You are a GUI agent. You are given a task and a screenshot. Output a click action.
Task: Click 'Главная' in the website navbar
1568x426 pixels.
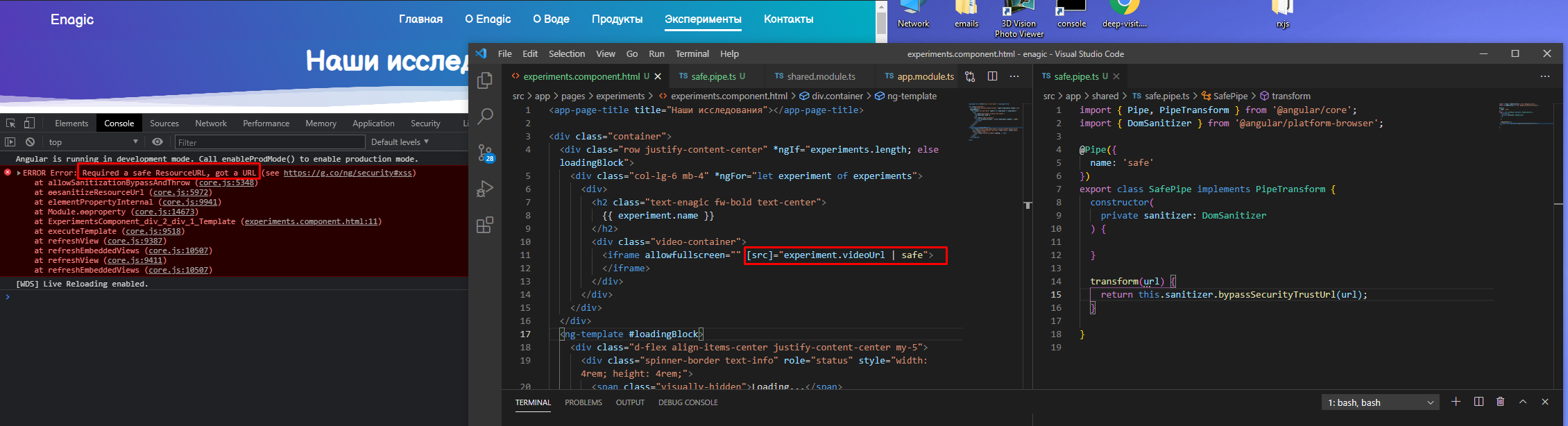420,19
